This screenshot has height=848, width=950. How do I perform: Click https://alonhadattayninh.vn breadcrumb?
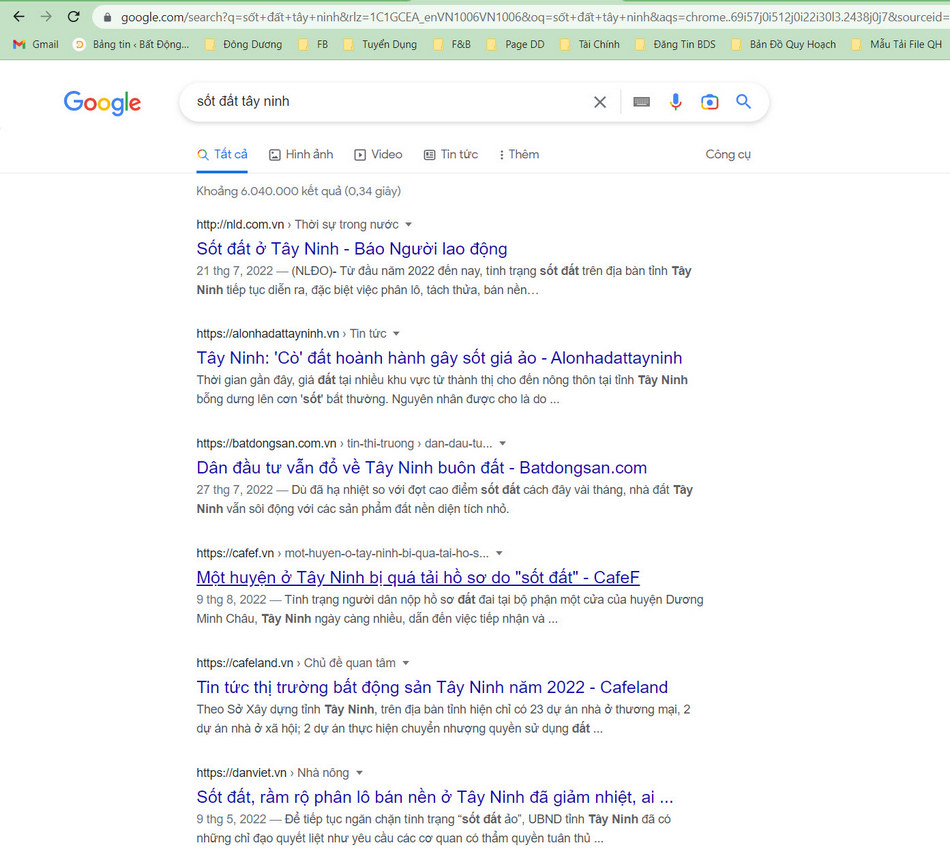(x=268, y=334)
